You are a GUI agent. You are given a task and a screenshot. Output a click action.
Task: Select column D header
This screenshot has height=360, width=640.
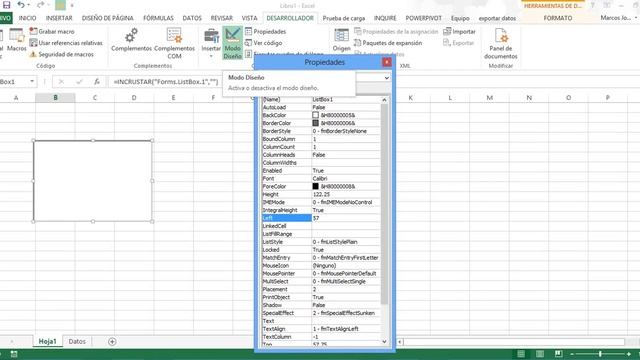(x=134, y=98)
